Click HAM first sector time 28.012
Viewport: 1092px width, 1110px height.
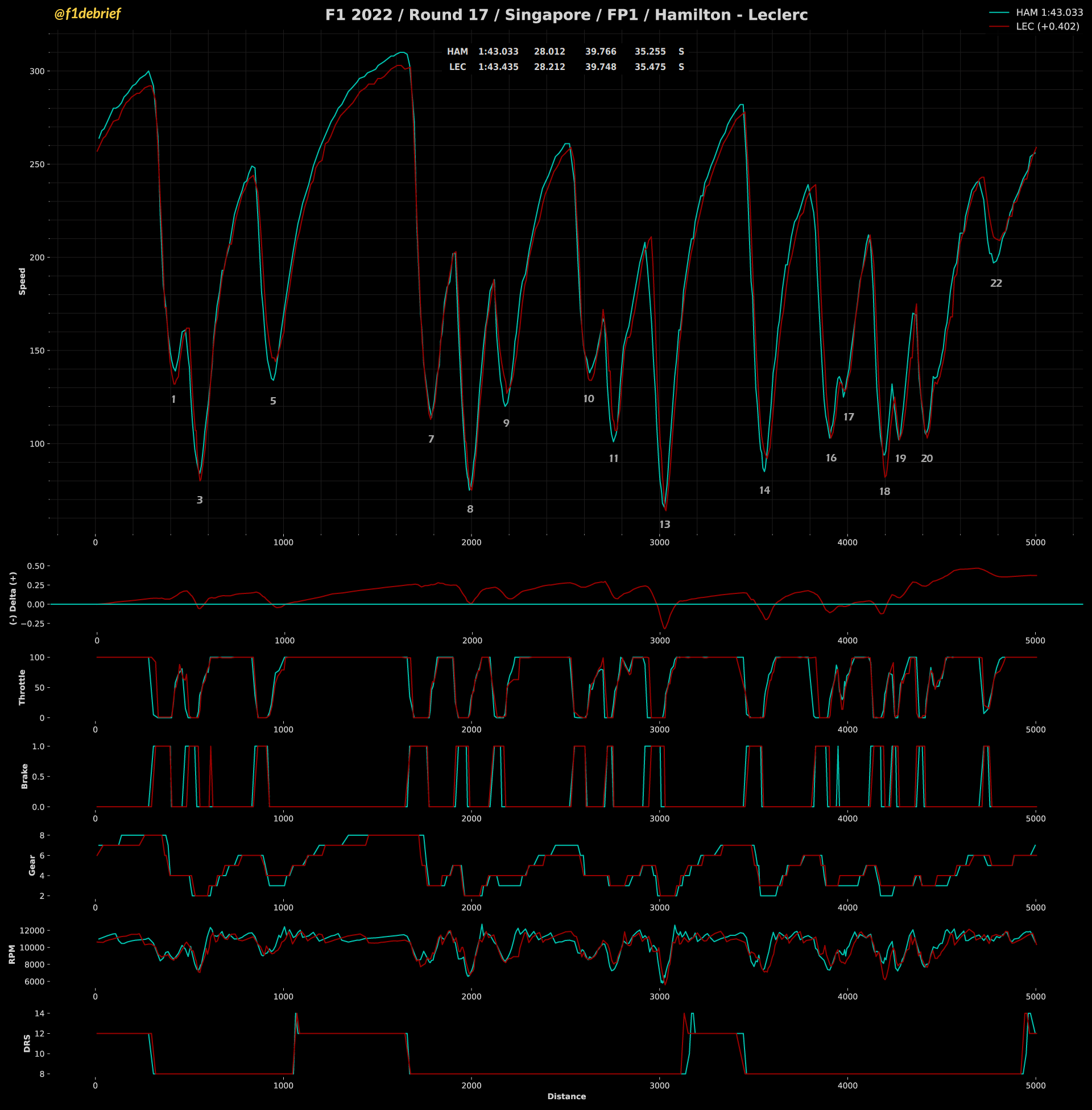(549, 52)
